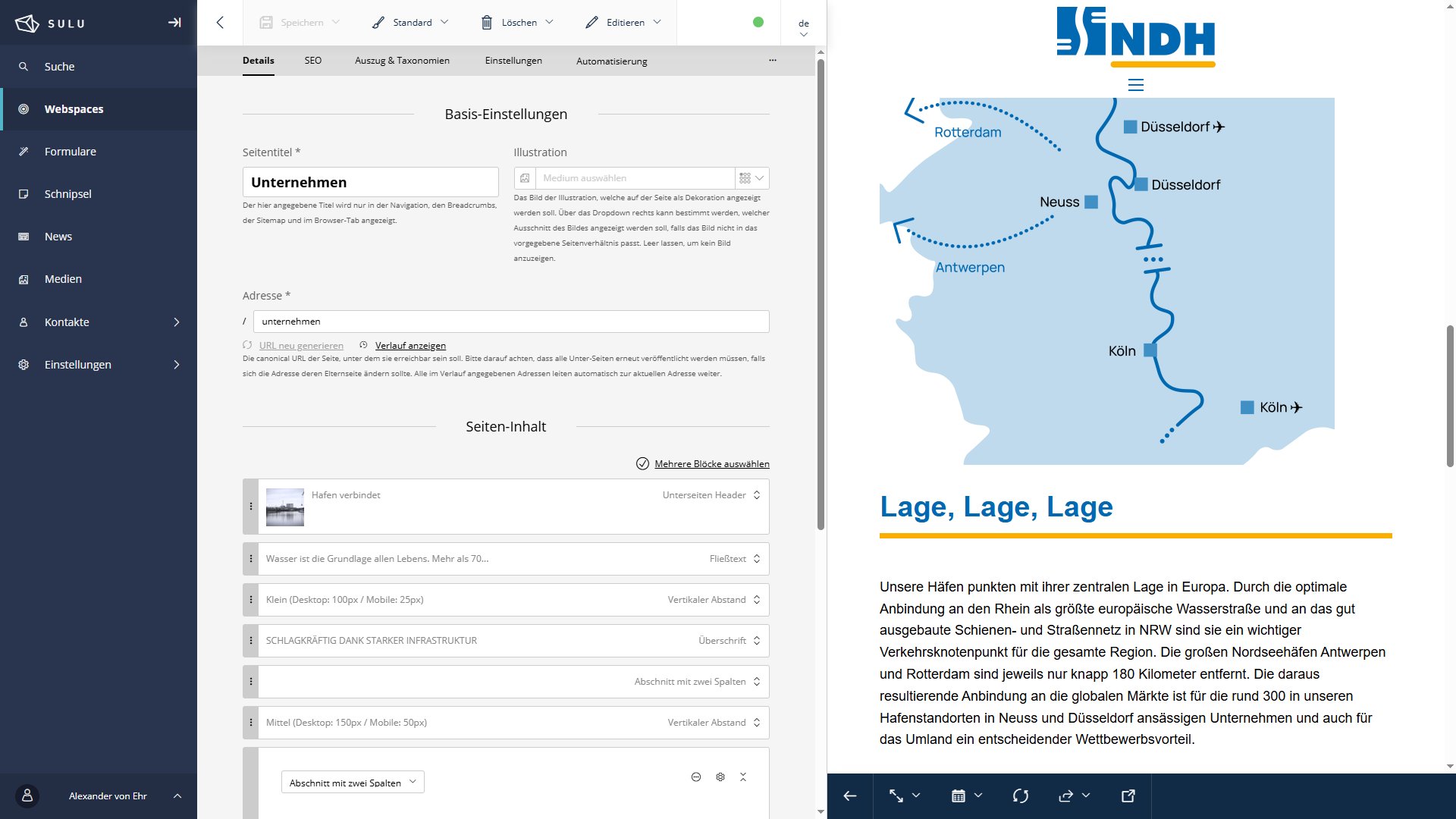This screenshot has height=819, width=1456.
Task: Click the Seitentitel input field
Action: [x=370, y=182]
